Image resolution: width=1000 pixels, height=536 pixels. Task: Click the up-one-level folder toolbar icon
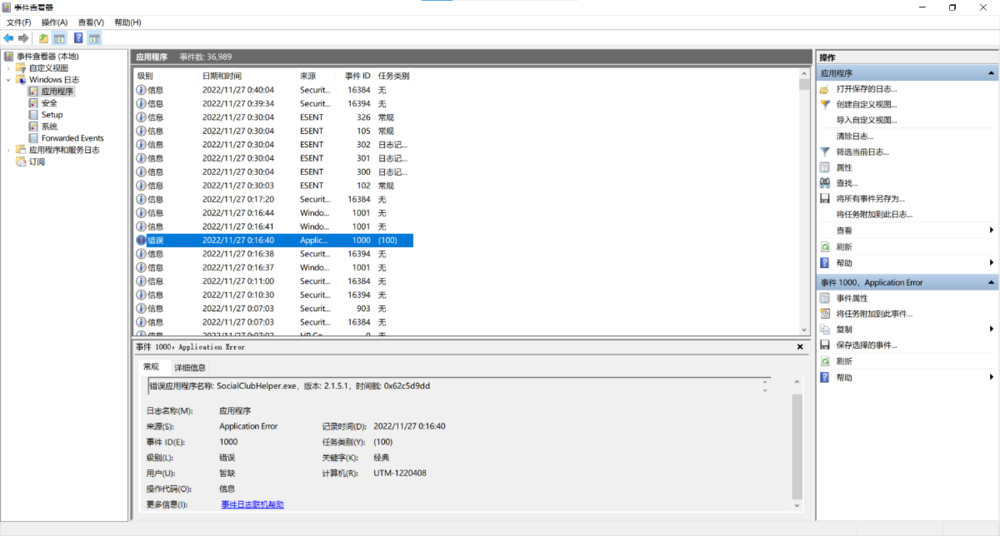tap(44, 38)
